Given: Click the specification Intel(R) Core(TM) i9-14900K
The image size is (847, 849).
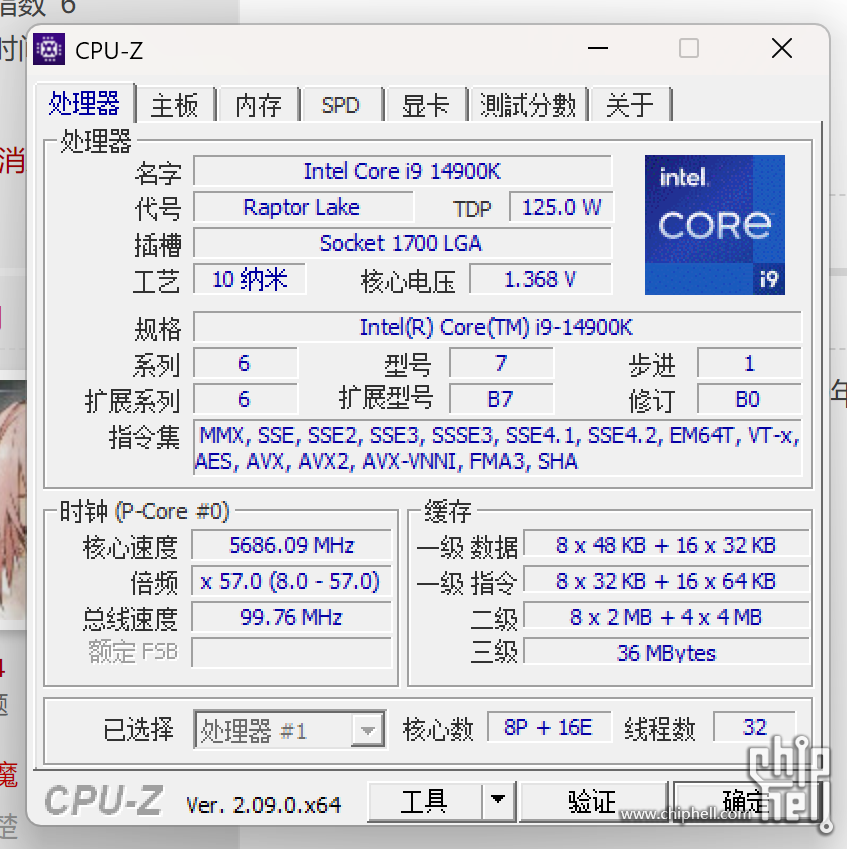Looking at the screenshot, I should 497,328.
